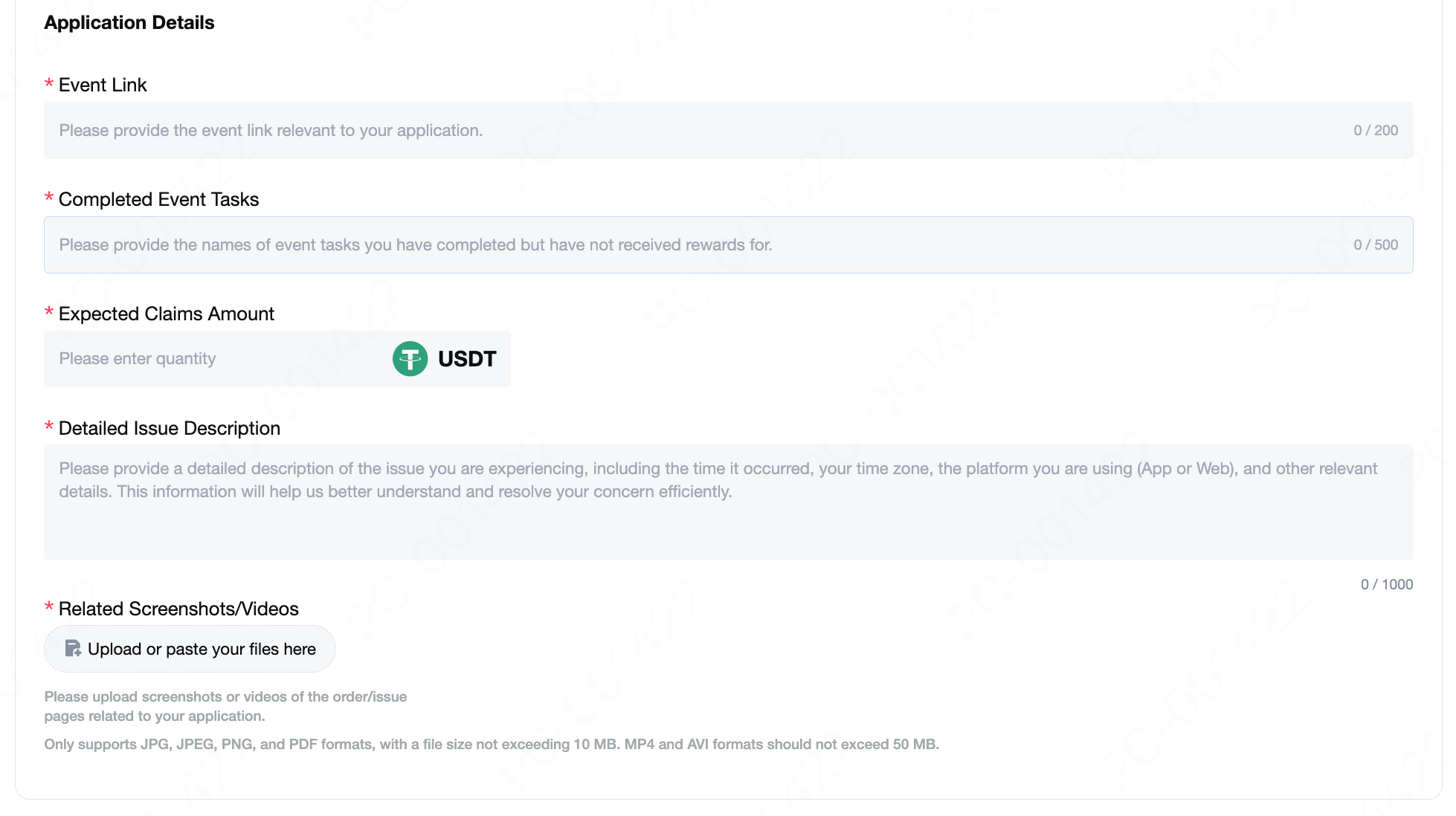Click the upload screenshots instruction text
Viewport: 1456px width, 816px height.
(x=225, y=706)
